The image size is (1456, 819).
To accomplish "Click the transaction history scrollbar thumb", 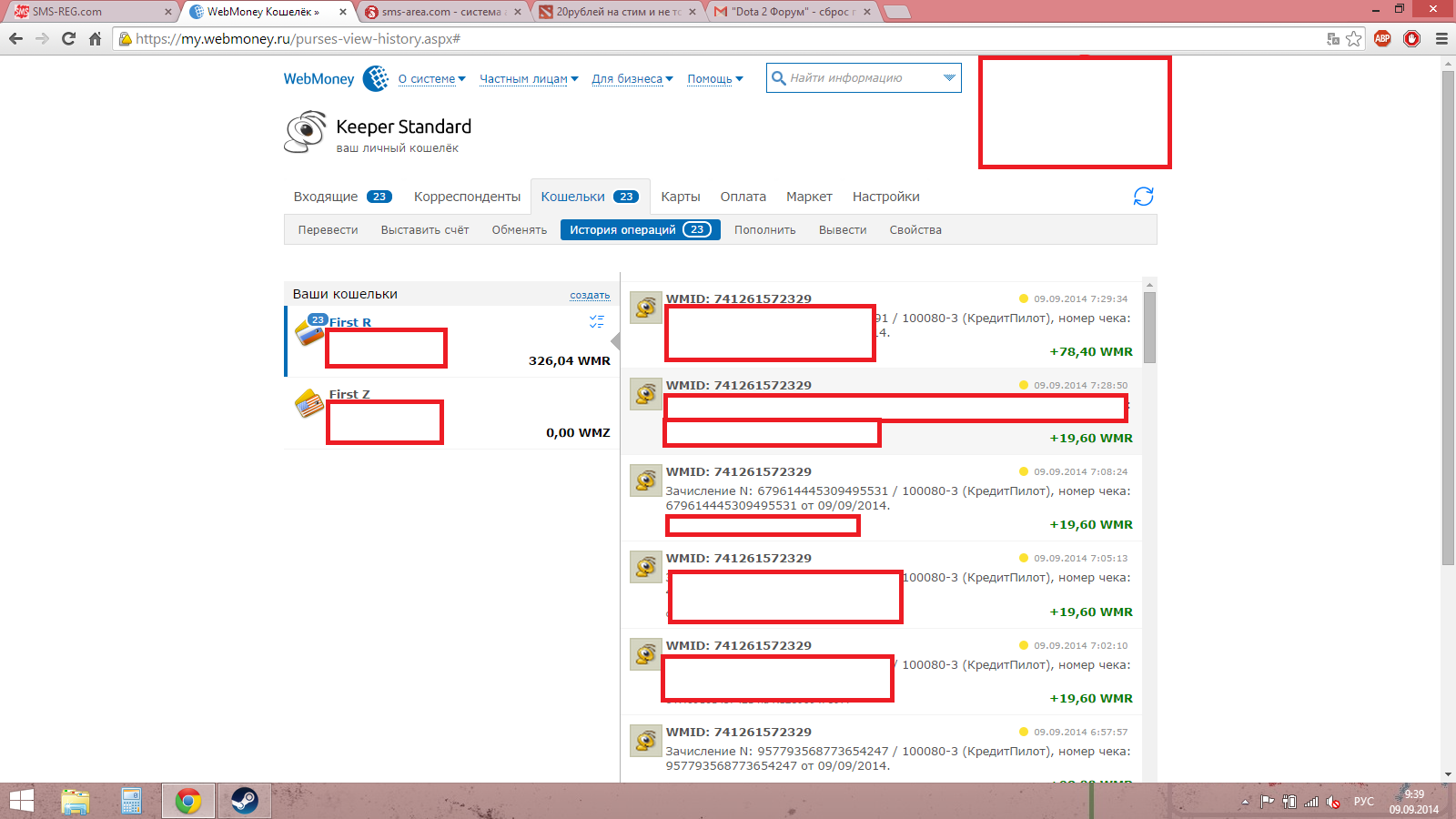I will (x=1149, y=328).
